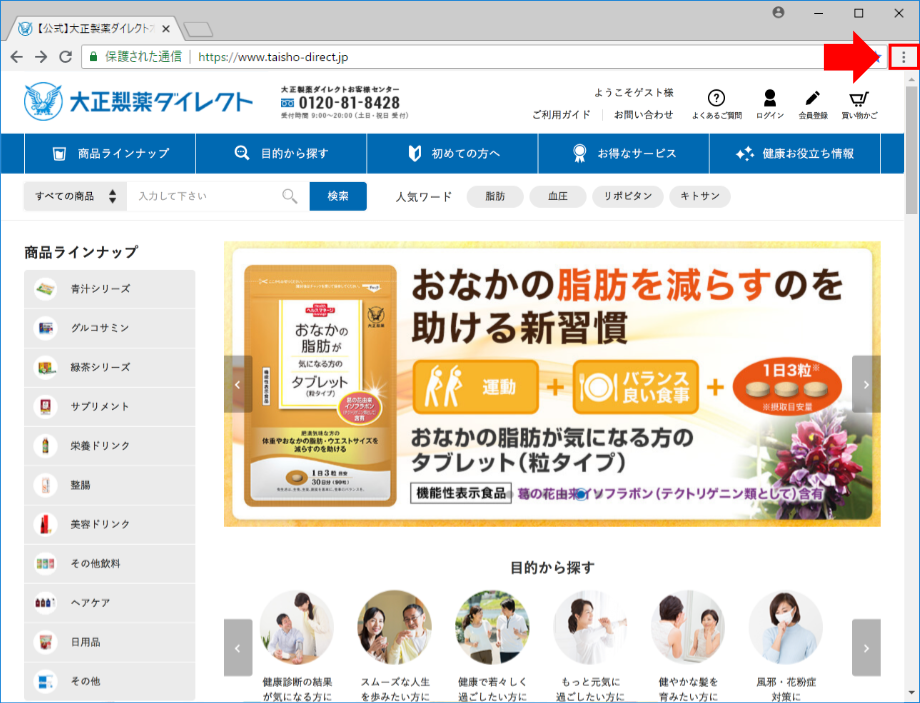This screenshot has height=703, width=920.
Task: Click the おなかの脂肪 tablet banner
Action: click(x=552, y=384)
